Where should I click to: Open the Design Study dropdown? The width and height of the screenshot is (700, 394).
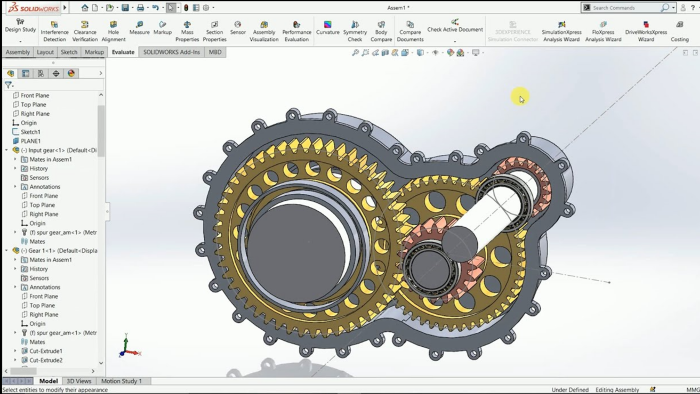tap(20, 41)
